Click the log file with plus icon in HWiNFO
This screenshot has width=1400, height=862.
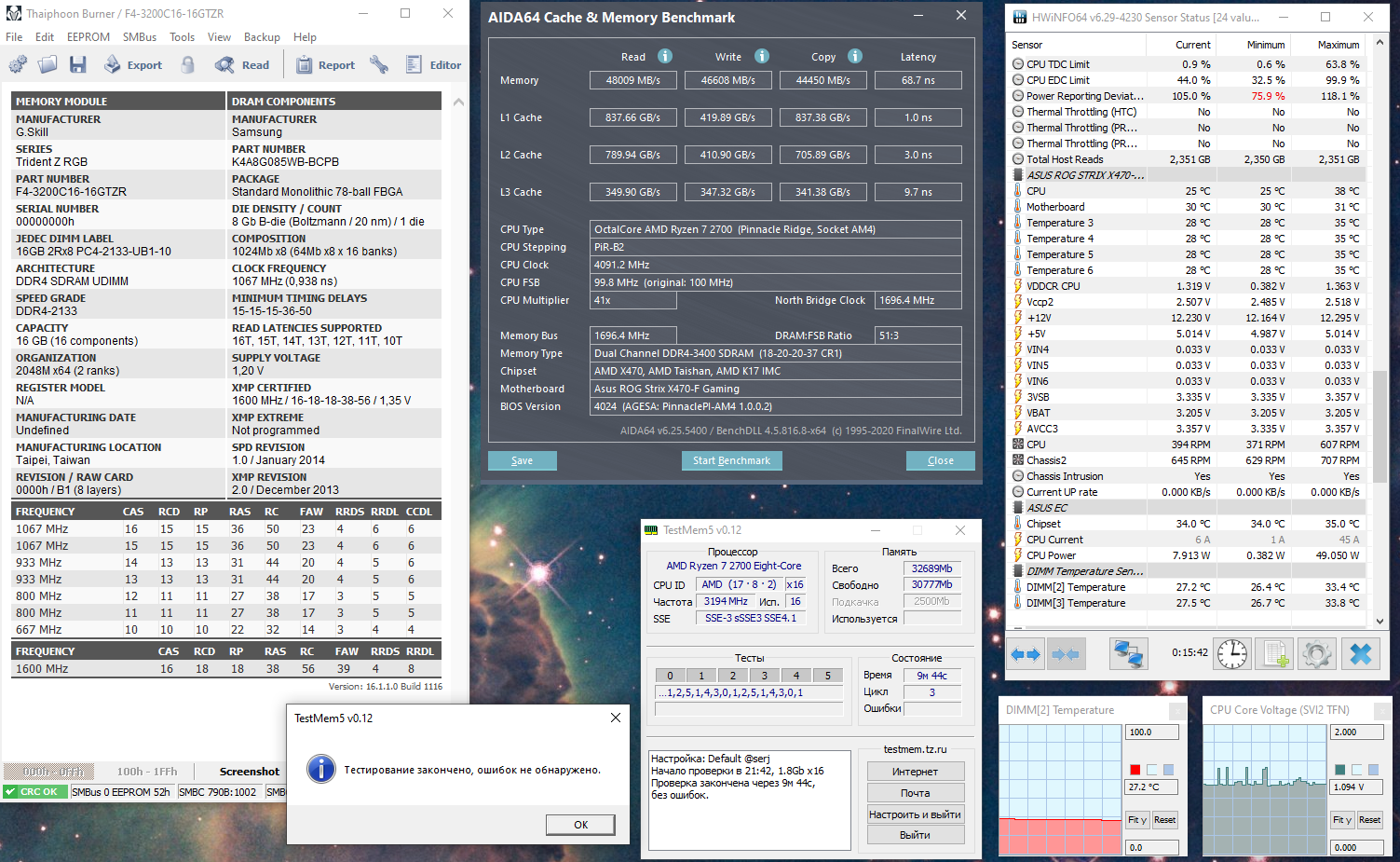[x=1276, y=654]
